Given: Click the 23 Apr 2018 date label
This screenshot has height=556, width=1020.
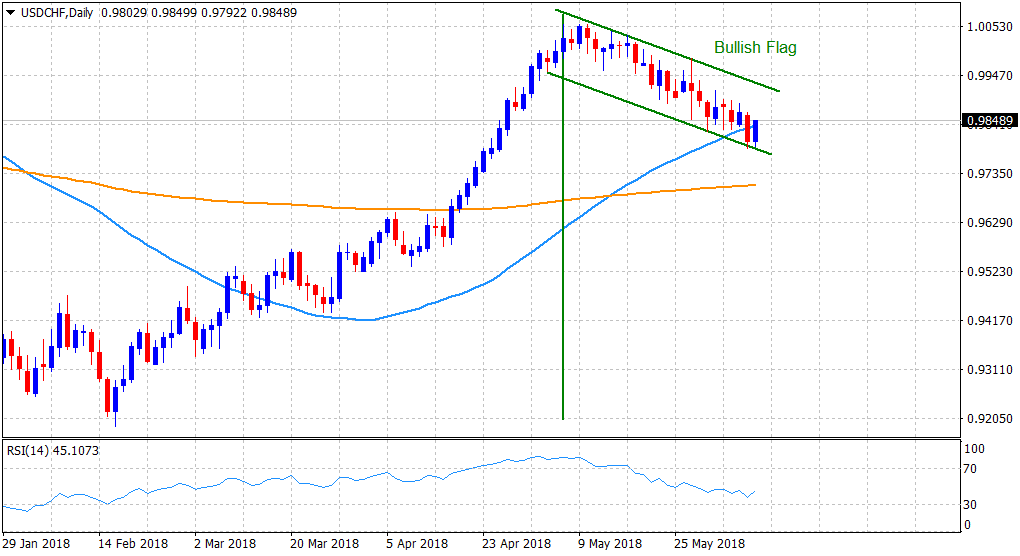Looking at the screenshot, I should pos(516,544).
